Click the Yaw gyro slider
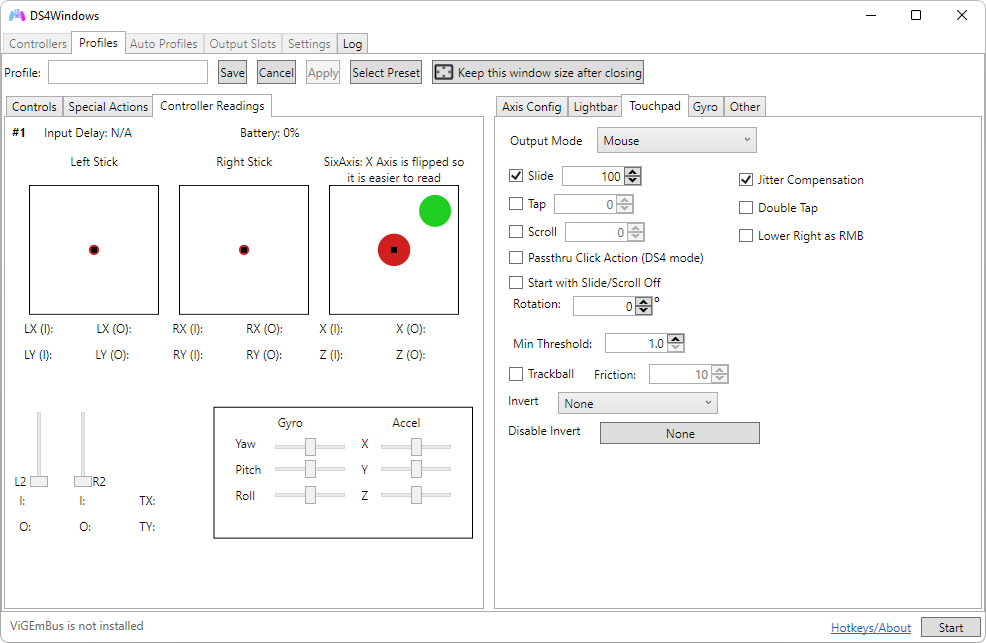Viewport: 986px width, 643px height. pos(310,446)
